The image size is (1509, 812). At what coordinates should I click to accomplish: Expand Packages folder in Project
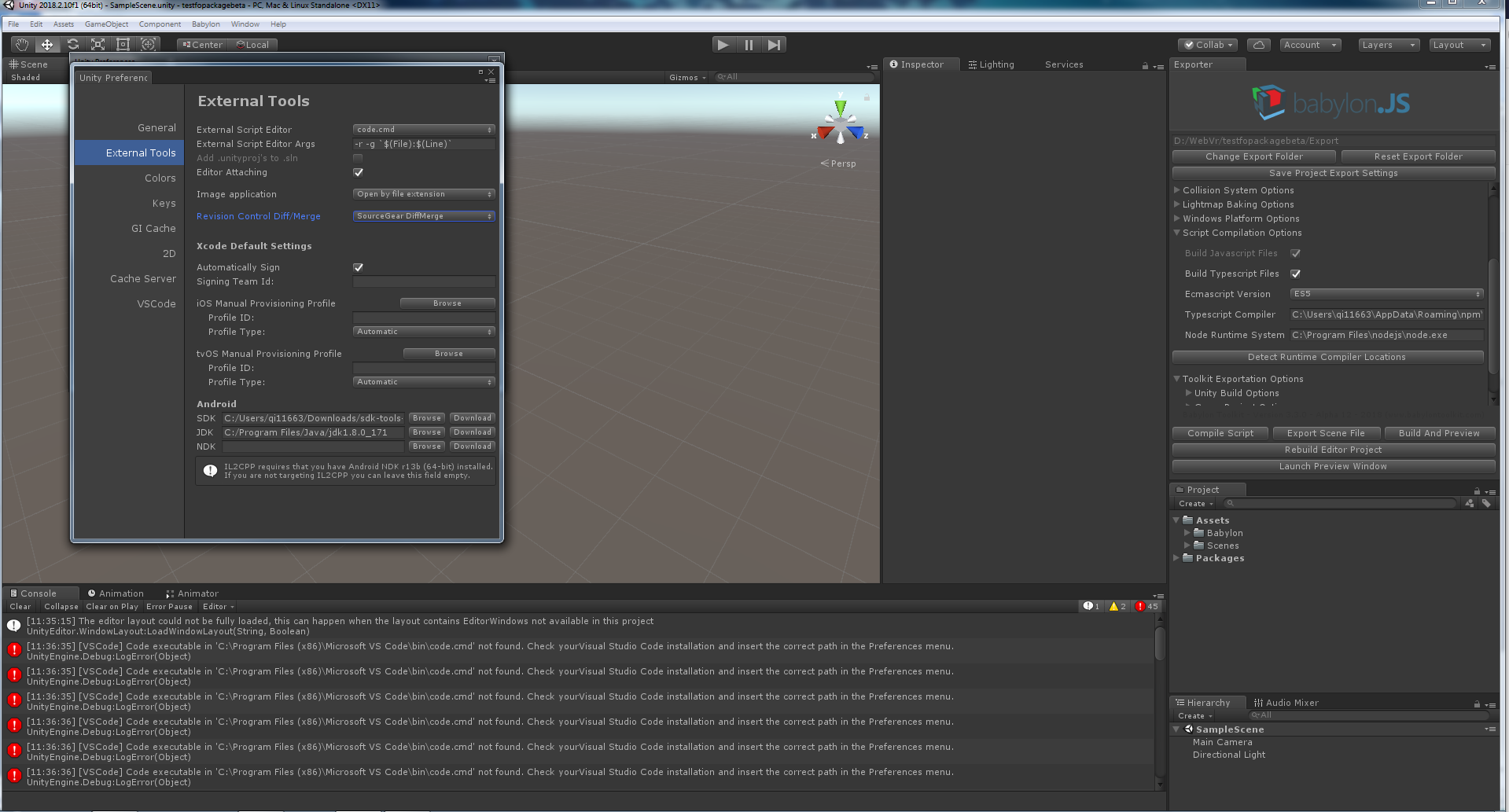(1176, 558)
